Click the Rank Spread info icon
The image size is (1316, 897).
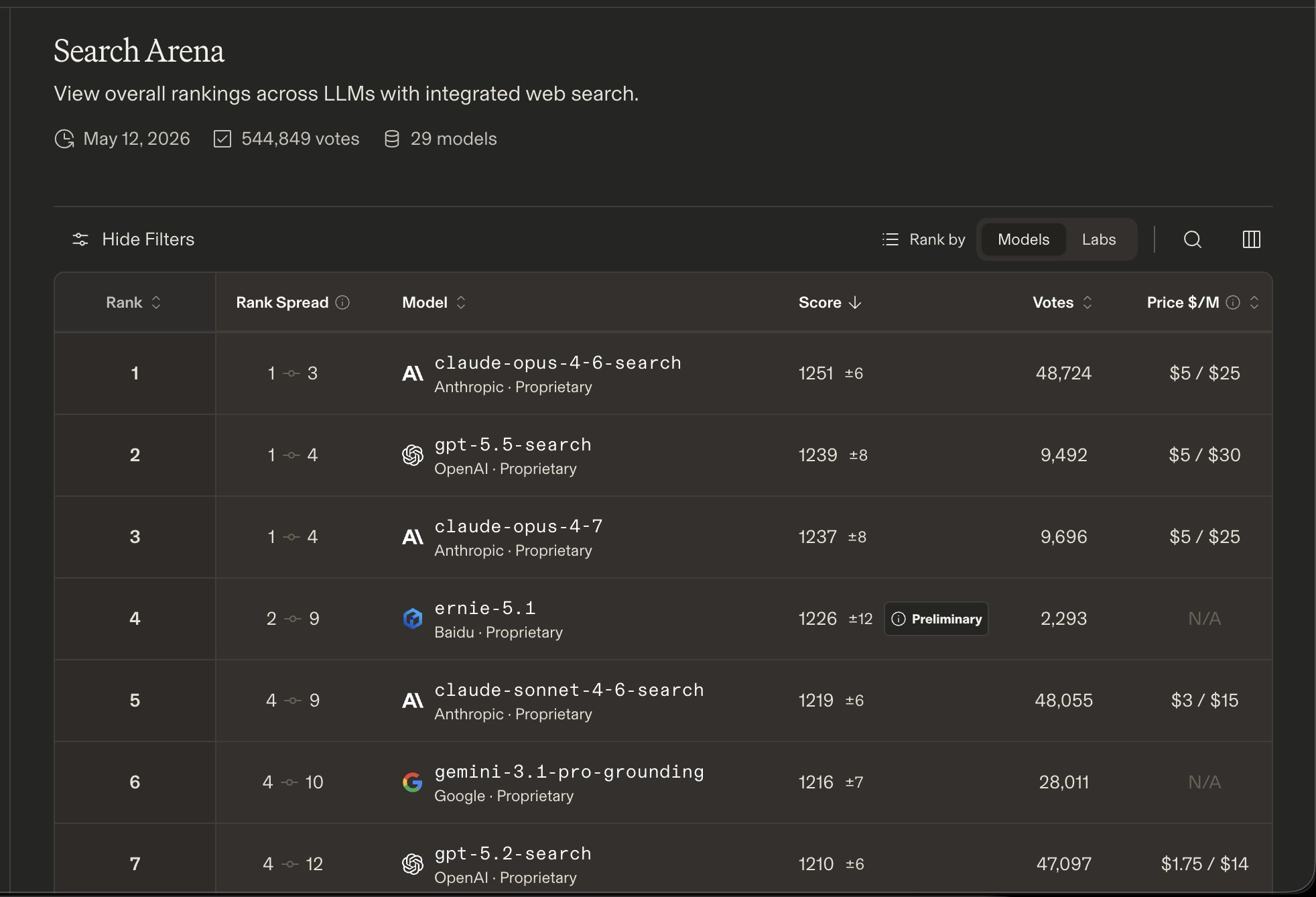[x=342, y=302]
